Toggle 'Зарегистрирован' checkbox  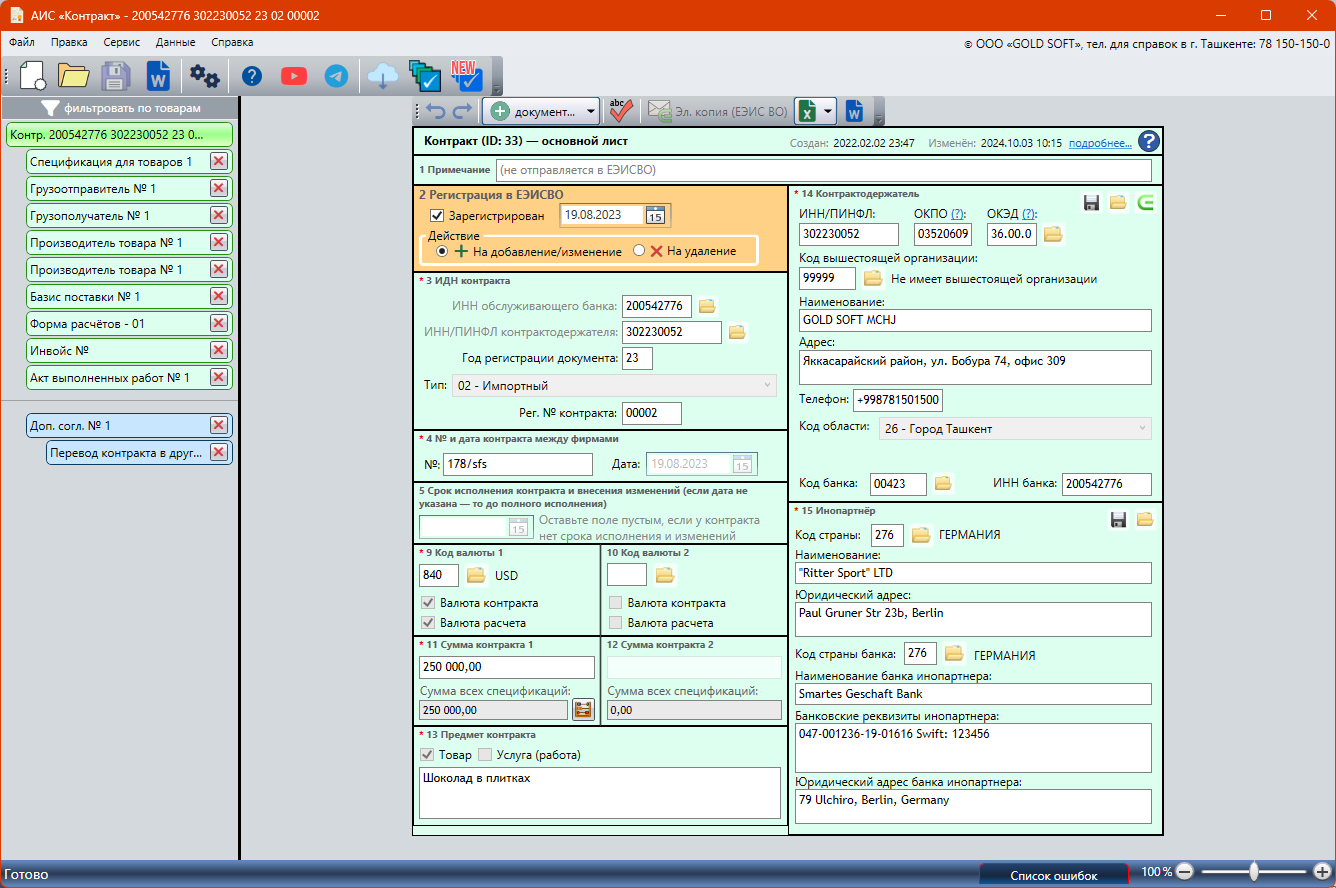(436, 215)
